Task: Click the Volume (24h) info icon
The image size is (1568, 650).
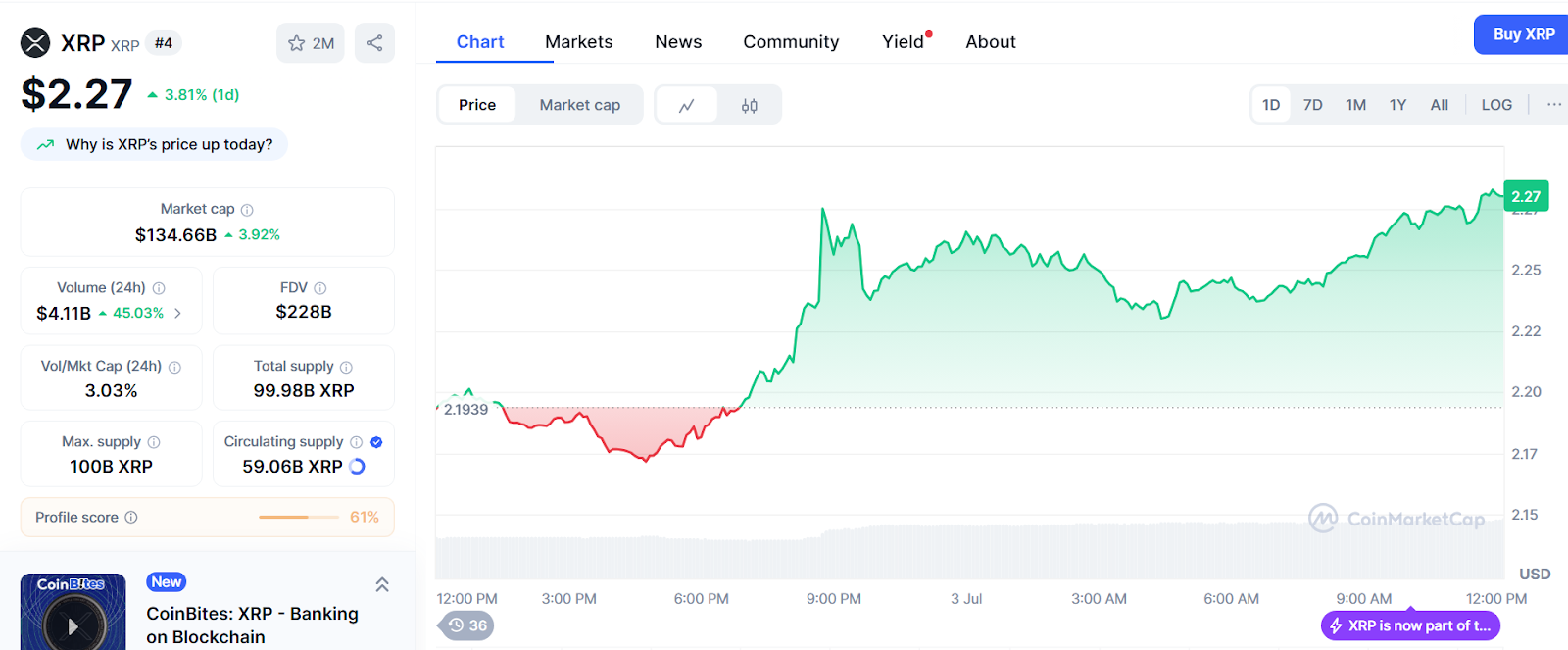Action: (x=159, y=288)
